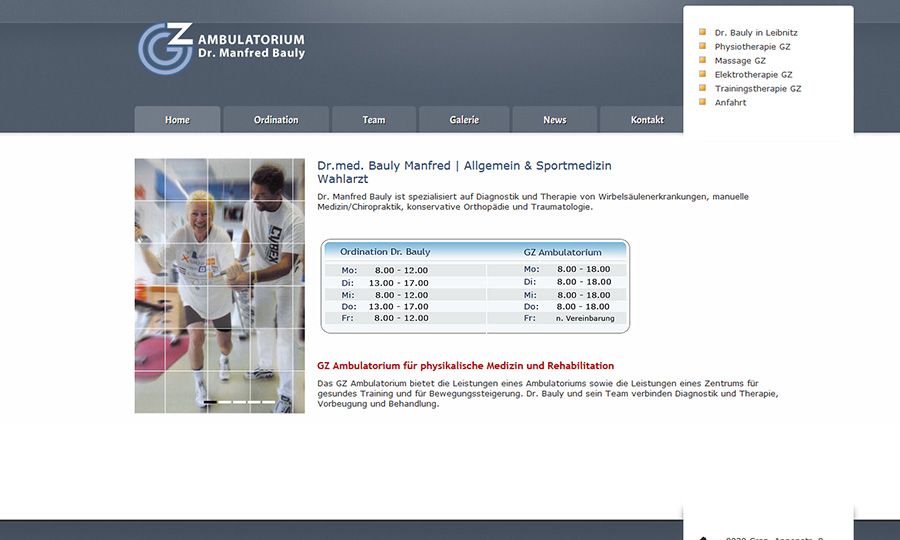Click the orange bullet beside Elektrotherapie GZ
900x540 pixels.
coord(702,74)
